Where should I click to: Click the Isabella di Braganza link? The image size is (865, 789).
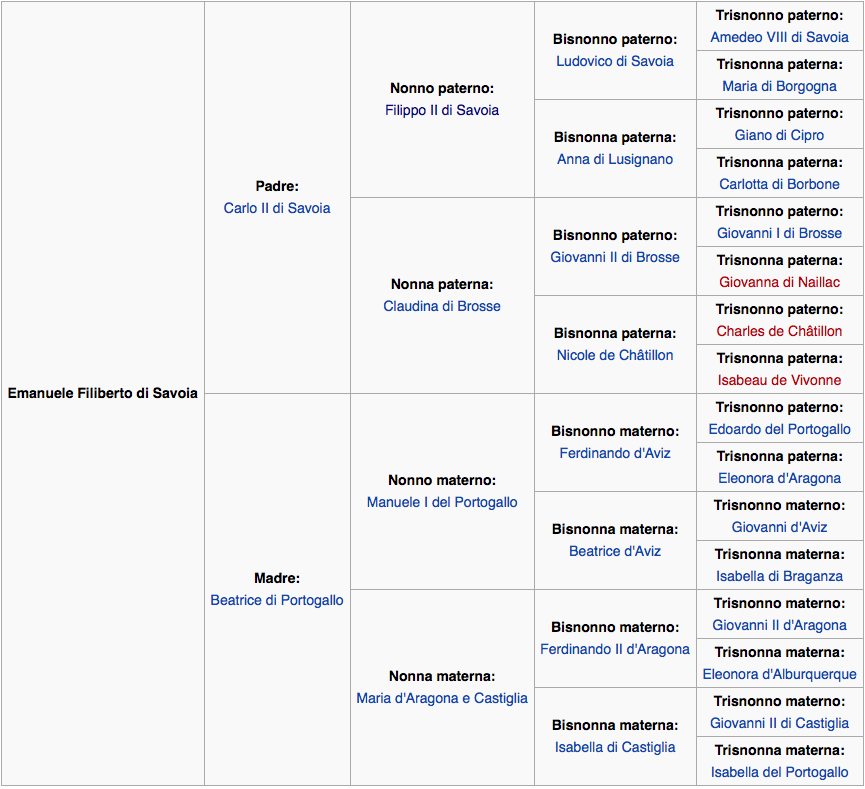pos(779,576)
